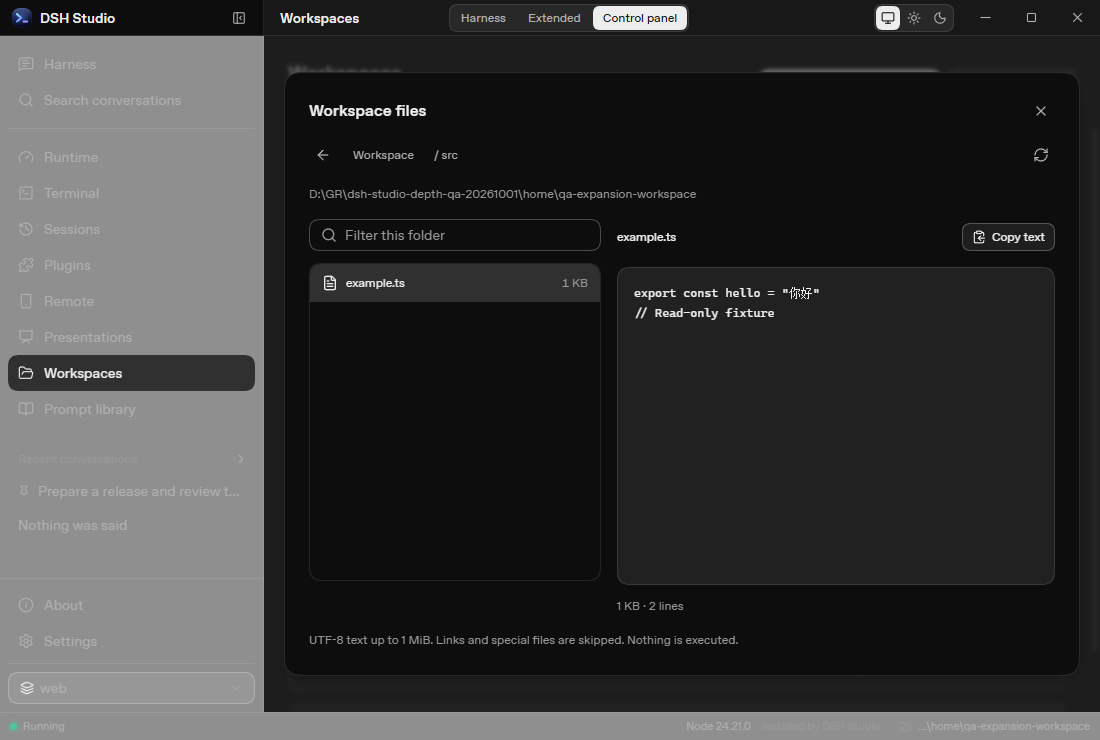
Task: Click the layers icon in web dropdown
Action: [x=27, y=688]
